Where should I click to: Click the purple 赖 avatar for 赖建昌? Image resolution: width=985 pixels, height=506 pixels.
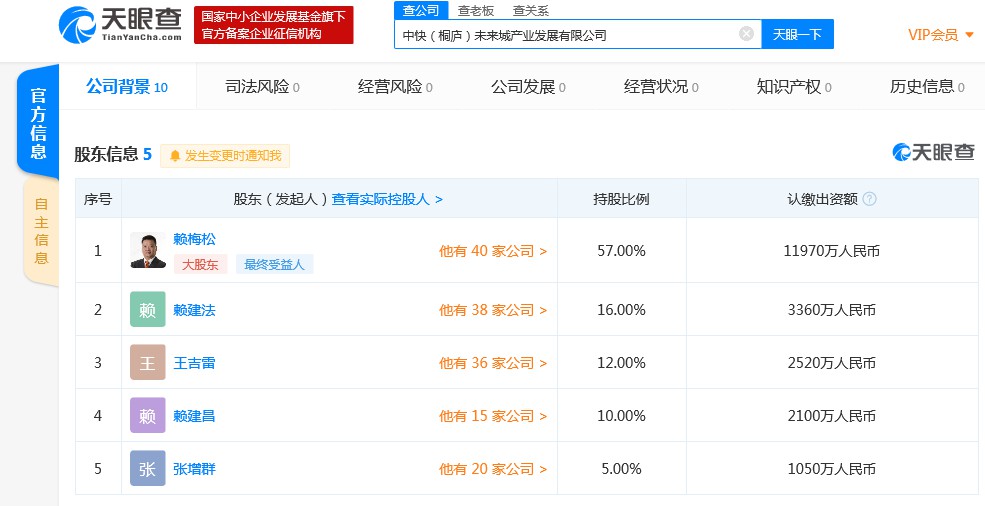148,415
